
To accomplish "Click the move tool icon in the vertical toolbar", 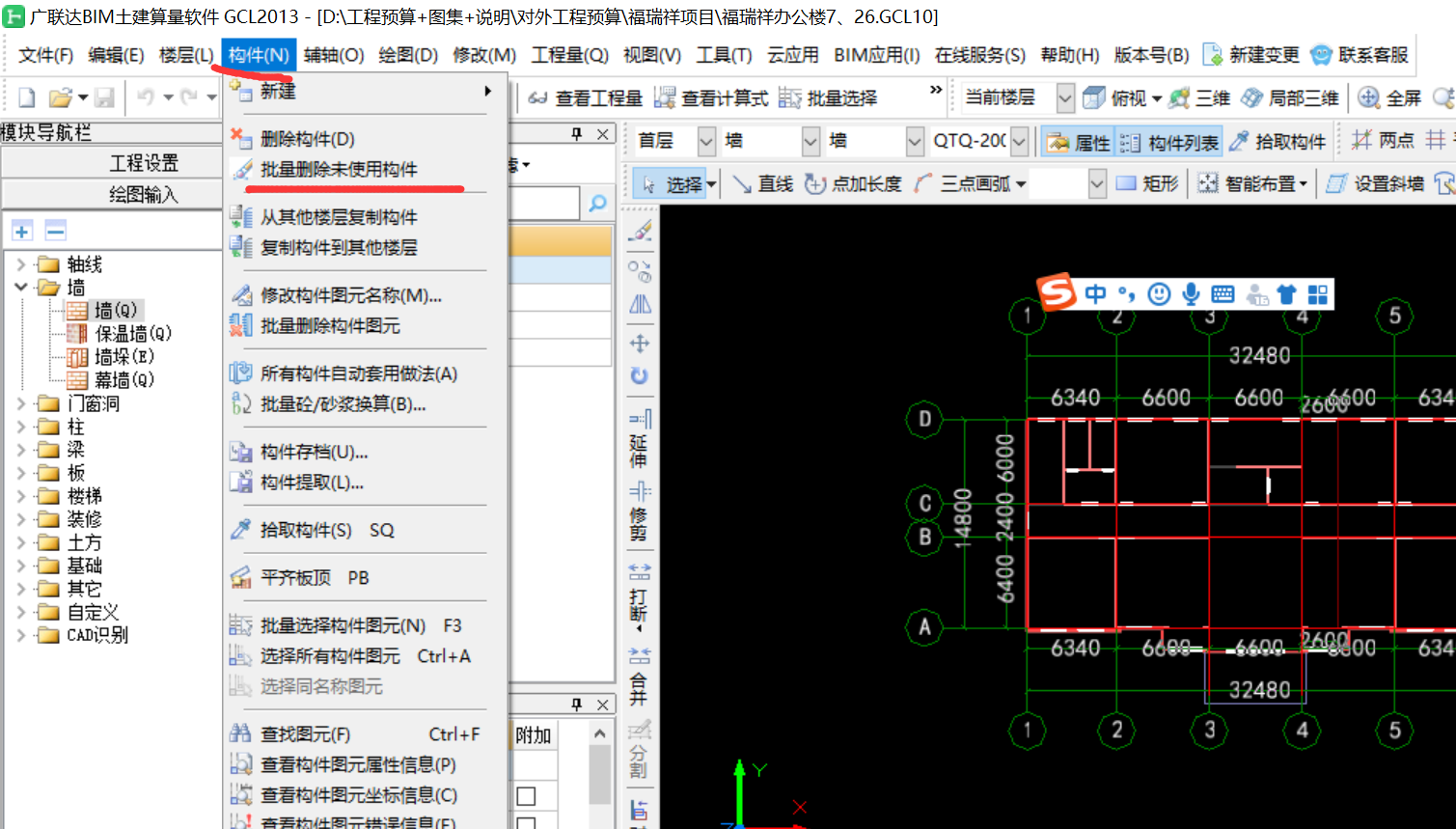I will tap(640, 343).
